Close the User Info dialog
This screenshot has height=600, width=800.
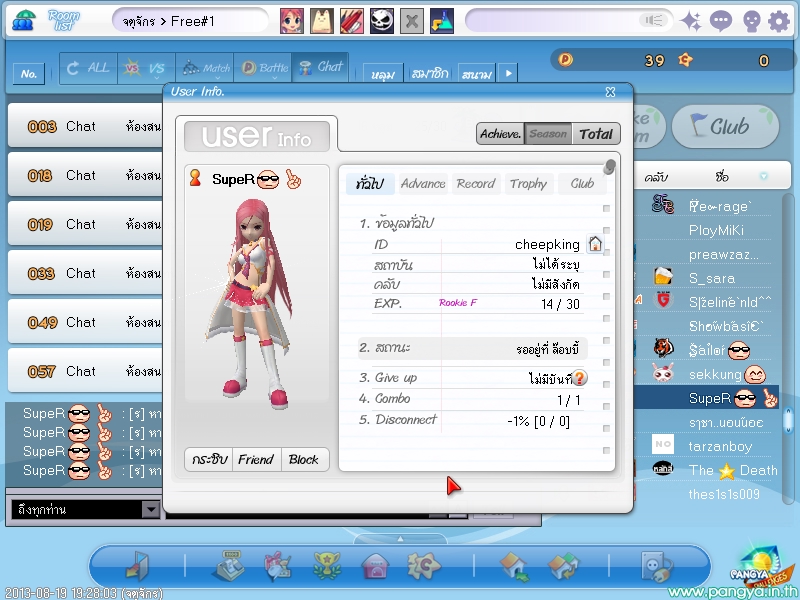click(x=610, y=92)
